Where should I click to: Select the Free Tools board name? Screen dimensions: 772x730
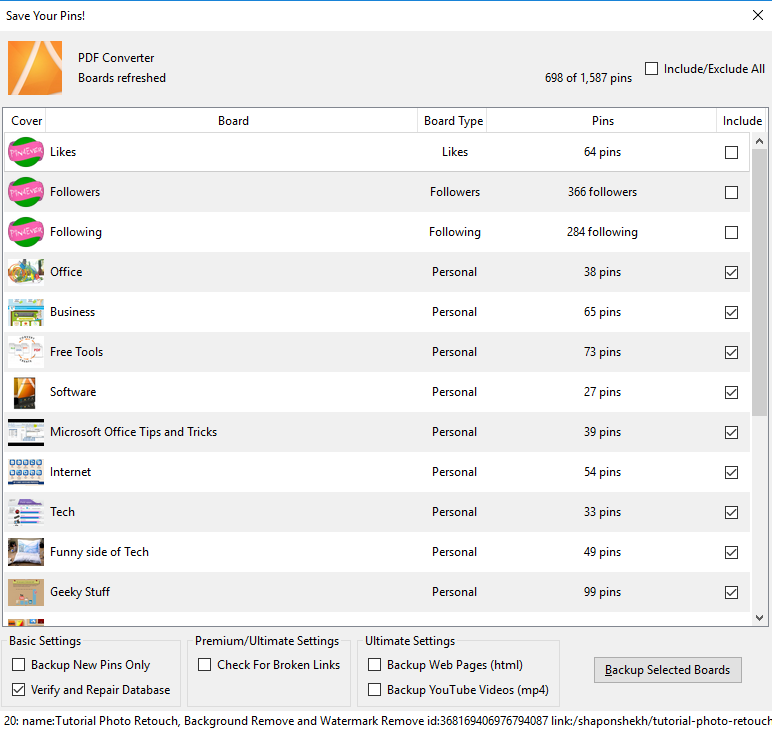pos(76,352)
